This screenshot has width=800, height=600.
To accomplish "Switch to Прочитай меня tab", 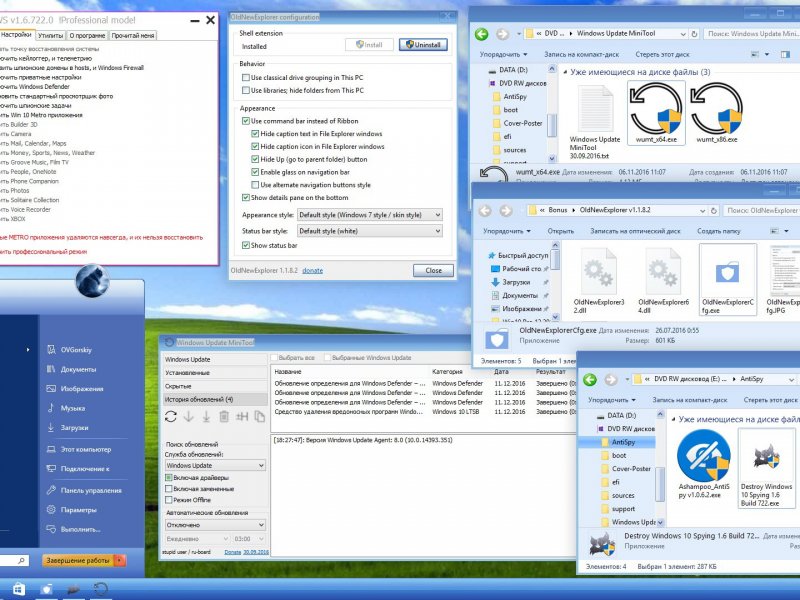I will (x=133, y=36).
